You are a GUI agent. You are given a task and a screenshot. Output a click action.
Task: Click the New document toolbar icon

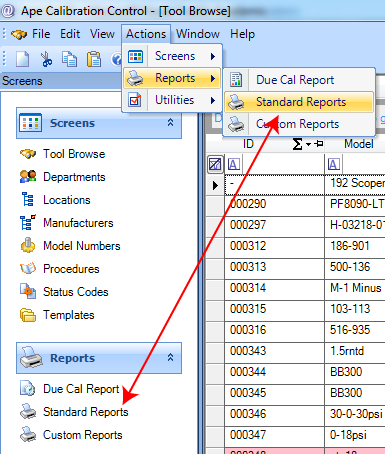click(22, 59)
